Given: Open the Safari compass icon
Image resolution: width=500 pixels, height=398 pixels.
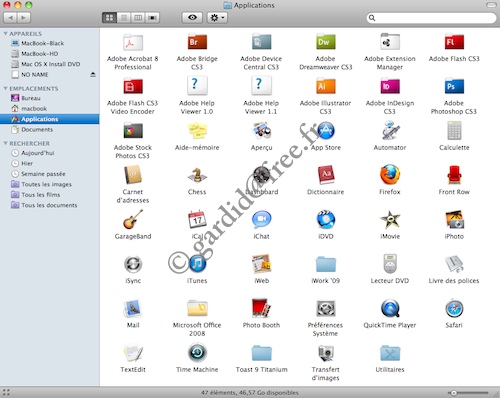Looking at the screenshot, I should [x=454, y=308].
